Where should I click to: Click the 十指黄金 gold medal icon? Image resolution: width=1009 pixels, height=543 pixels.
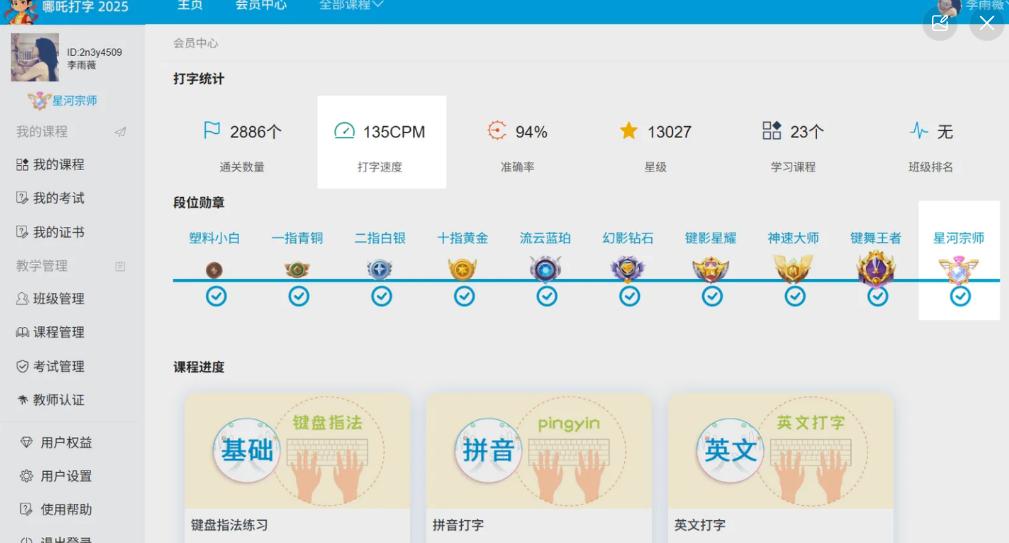[x=463, y=270]
